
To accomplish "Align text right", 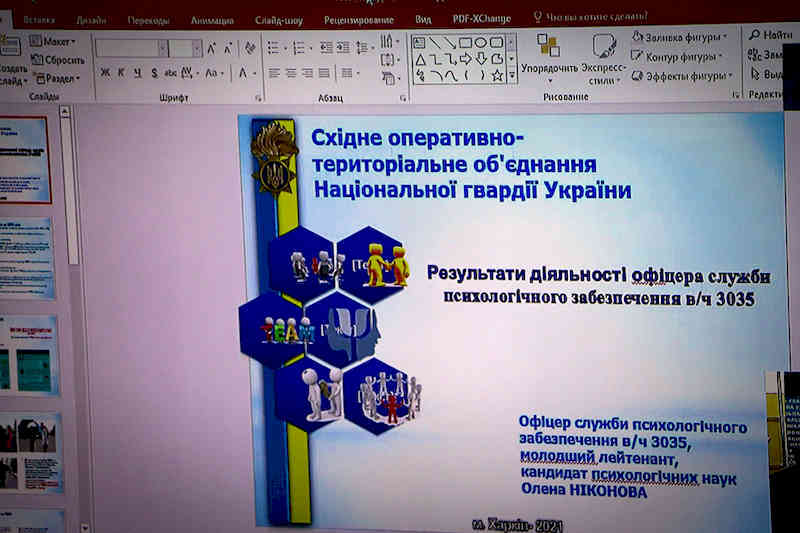I will click(307, 74).
